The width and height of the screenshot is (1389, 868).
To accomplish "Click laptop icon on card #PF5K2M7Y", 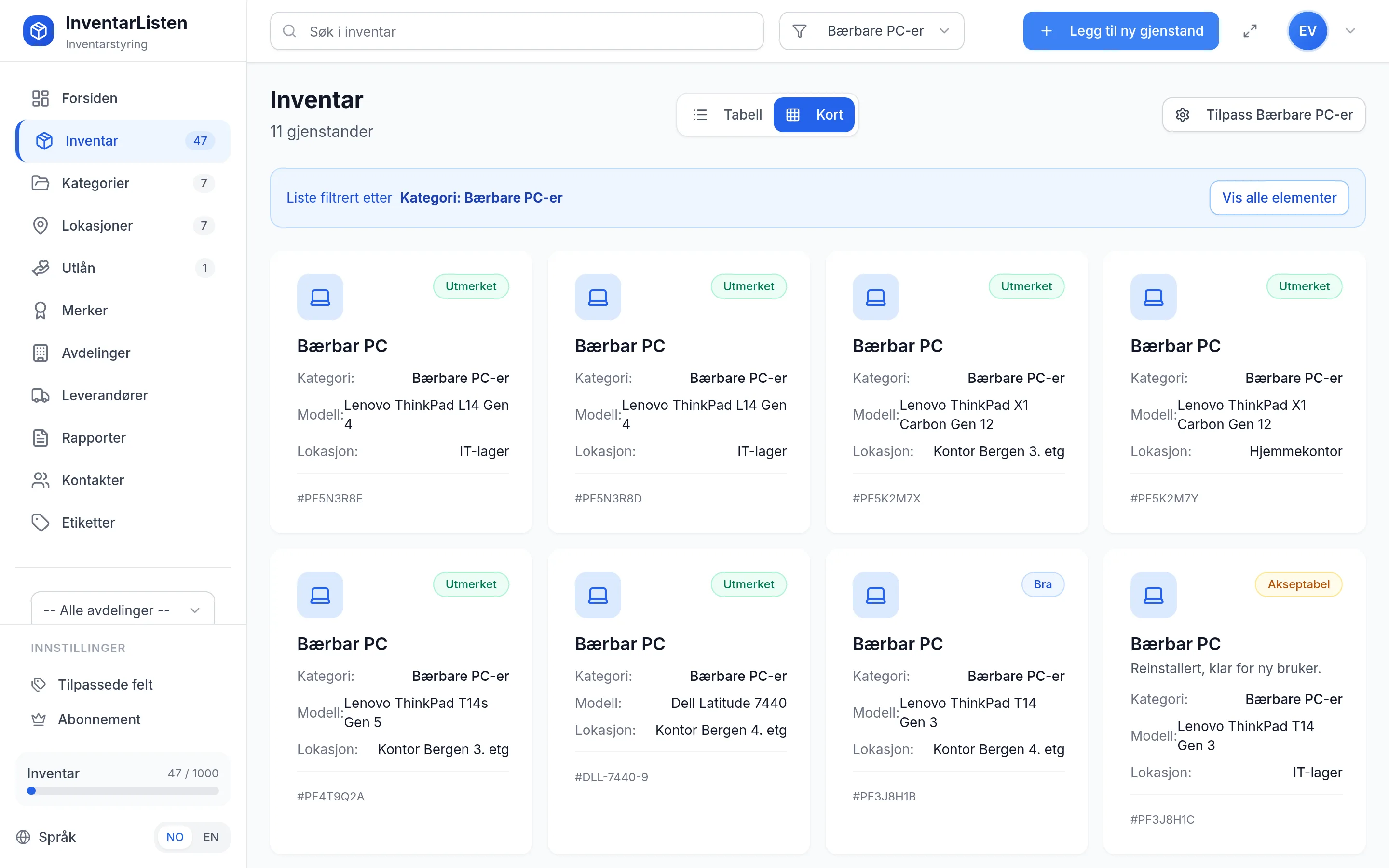I will click(1154, 297).
